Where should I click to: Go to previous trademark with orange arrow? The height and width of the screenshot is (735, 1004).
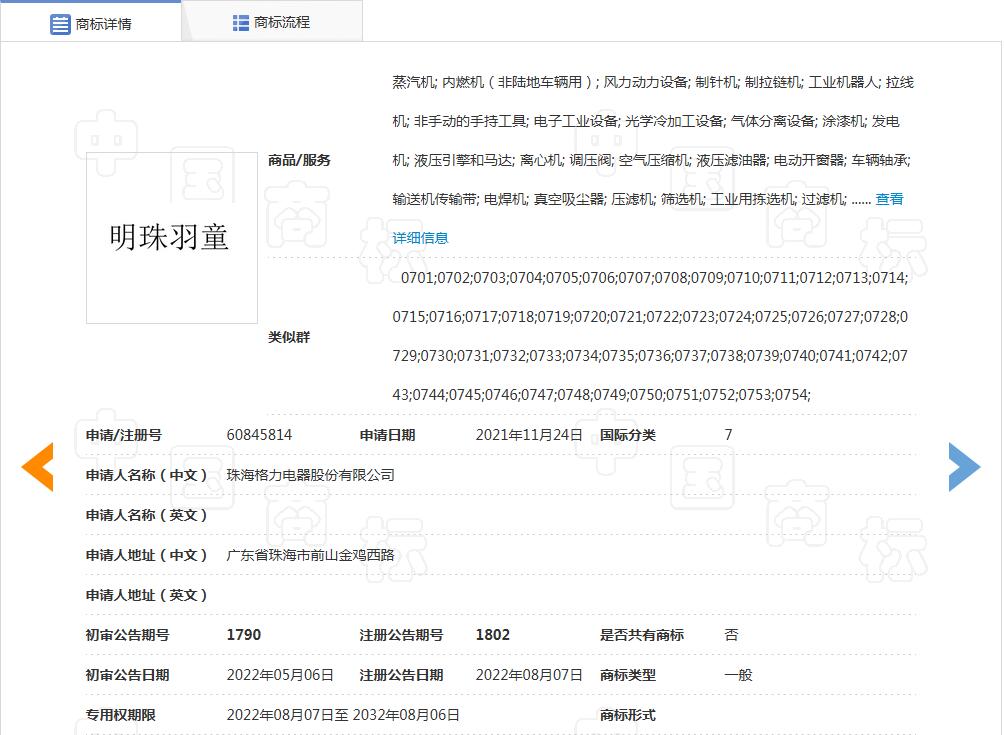(37, 467)
